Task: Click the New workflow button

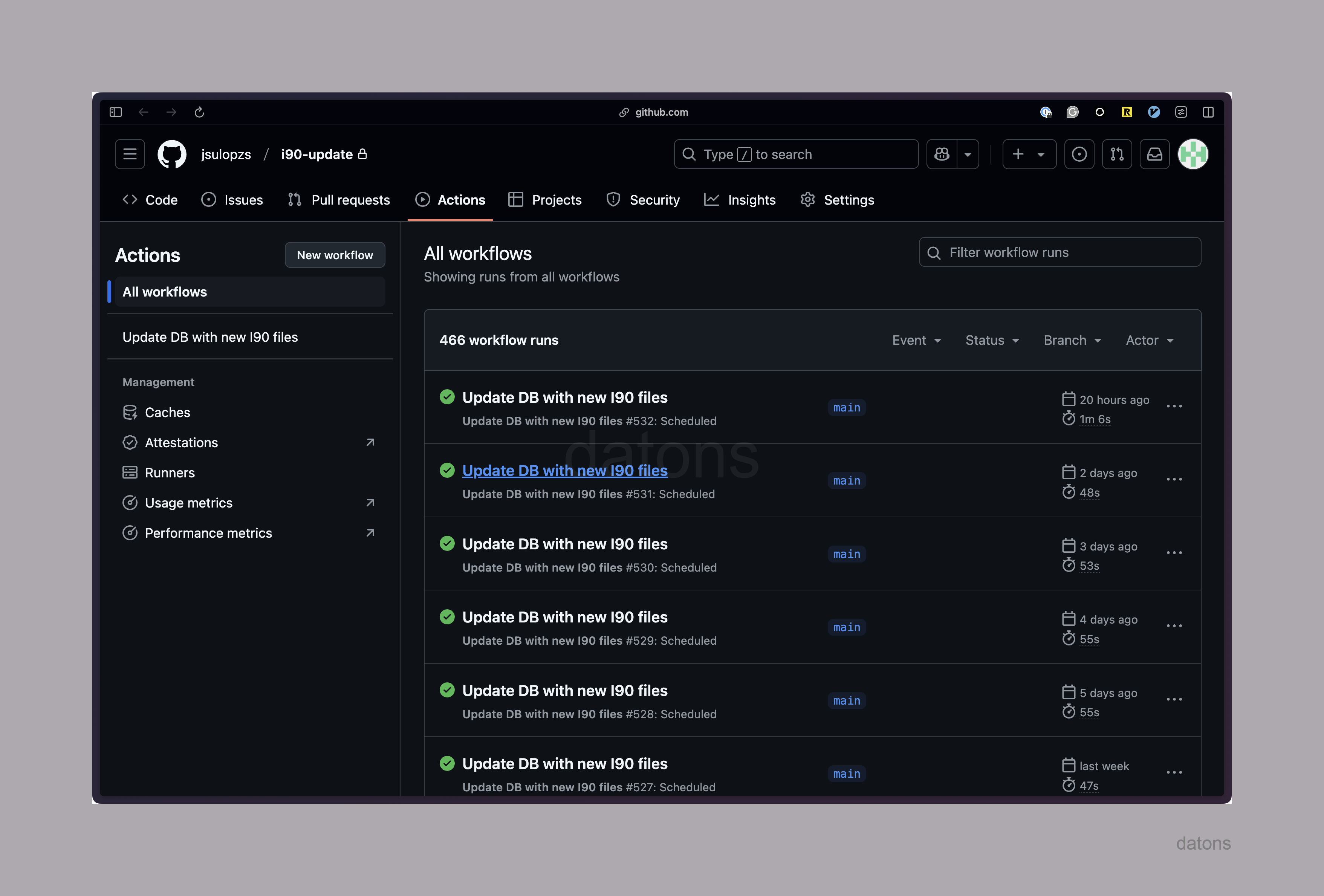Action: click(x=335, y=255)
